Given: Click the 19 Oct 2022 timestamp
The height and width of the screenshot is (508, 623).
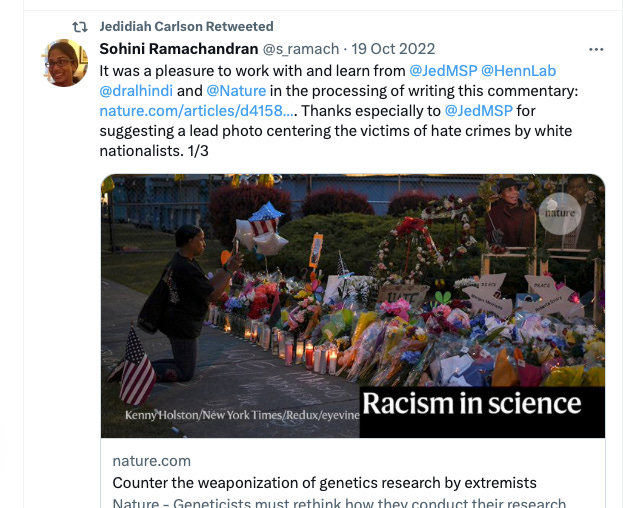Looking at the screenshot, I should coord(393,49).
